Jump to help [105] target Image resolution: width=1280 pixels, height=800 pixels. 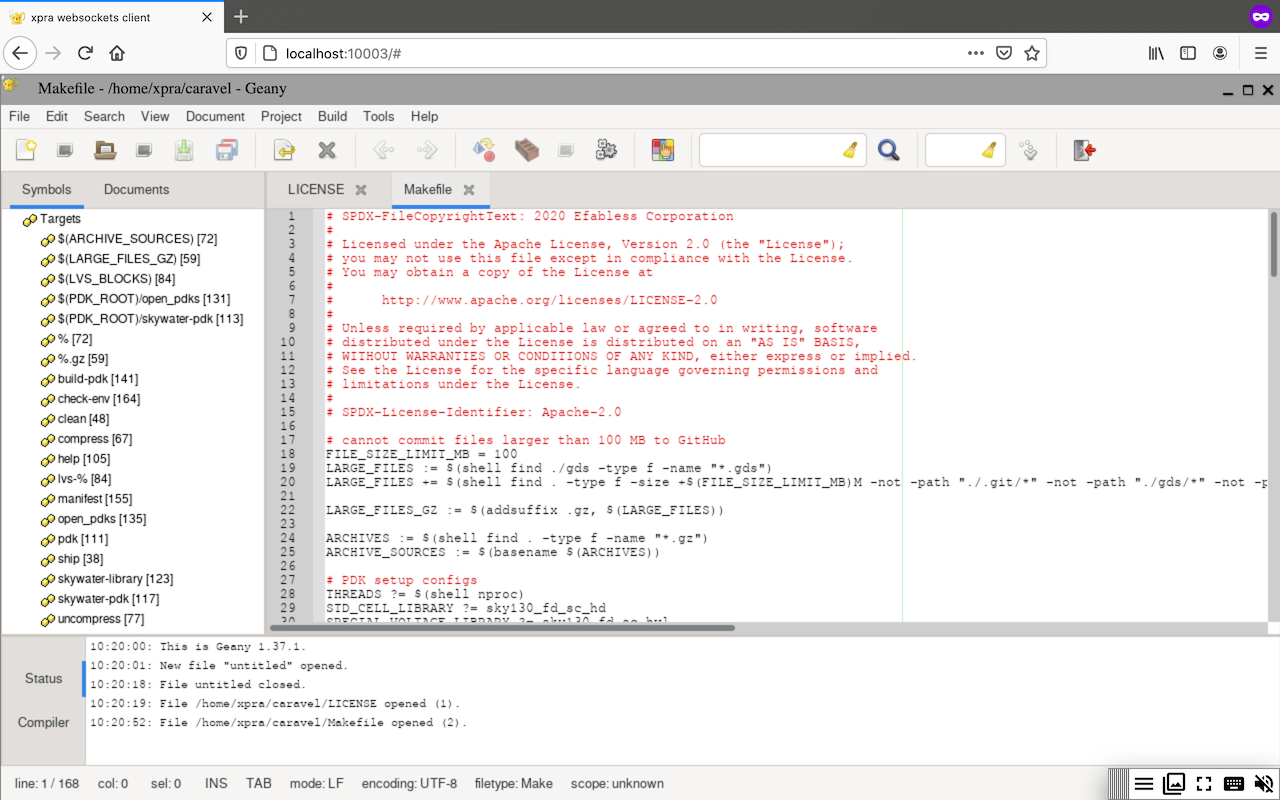(83, 459)
